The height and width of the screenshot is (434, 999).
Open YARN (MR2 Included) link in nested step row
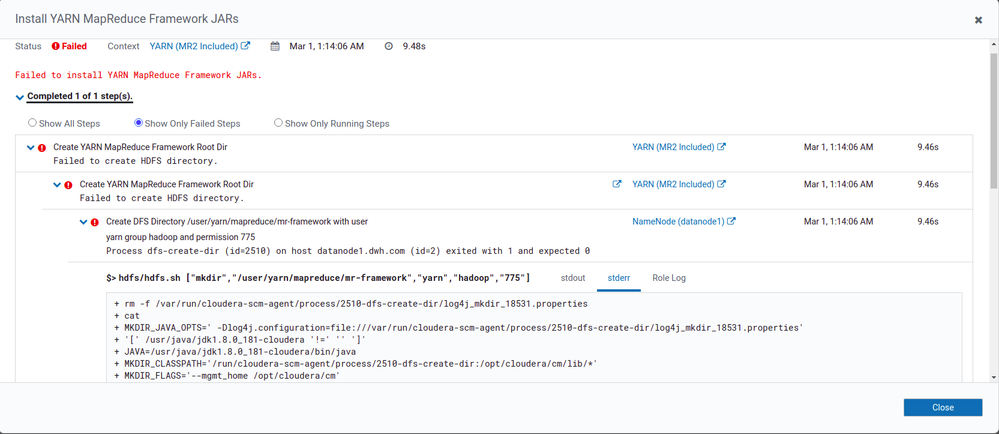(x=679, y=184)
